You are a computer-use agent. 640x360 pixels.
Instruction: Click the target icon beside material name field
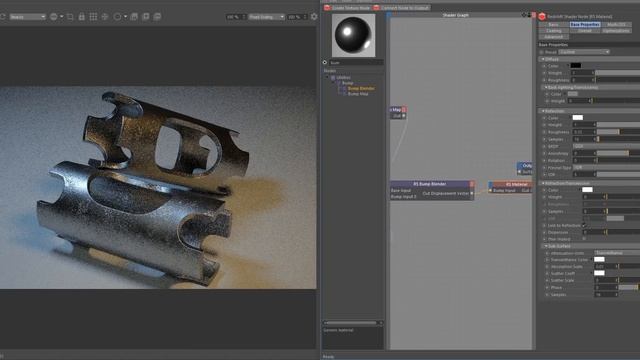[x=325, y=62]
